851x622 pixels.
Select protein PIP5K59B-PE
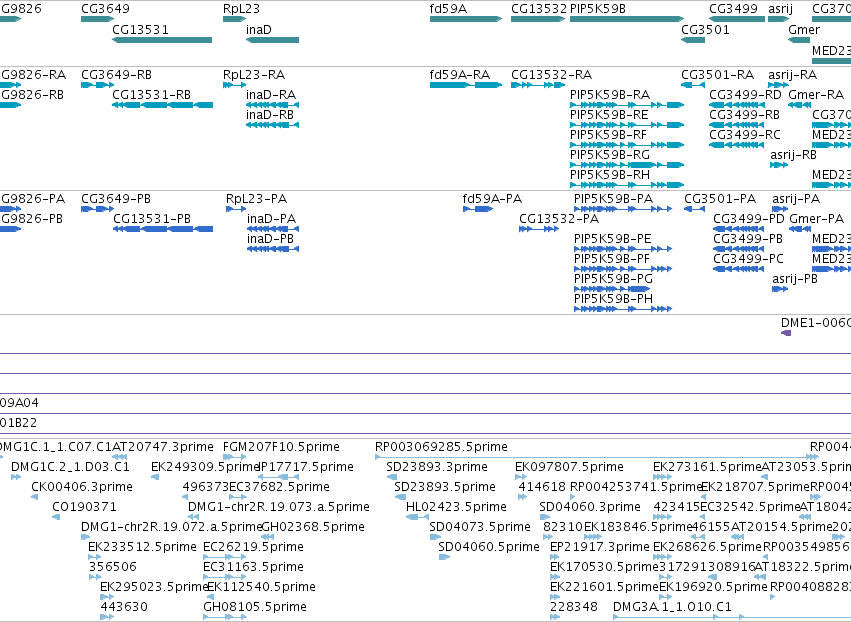tap(623, 249)
